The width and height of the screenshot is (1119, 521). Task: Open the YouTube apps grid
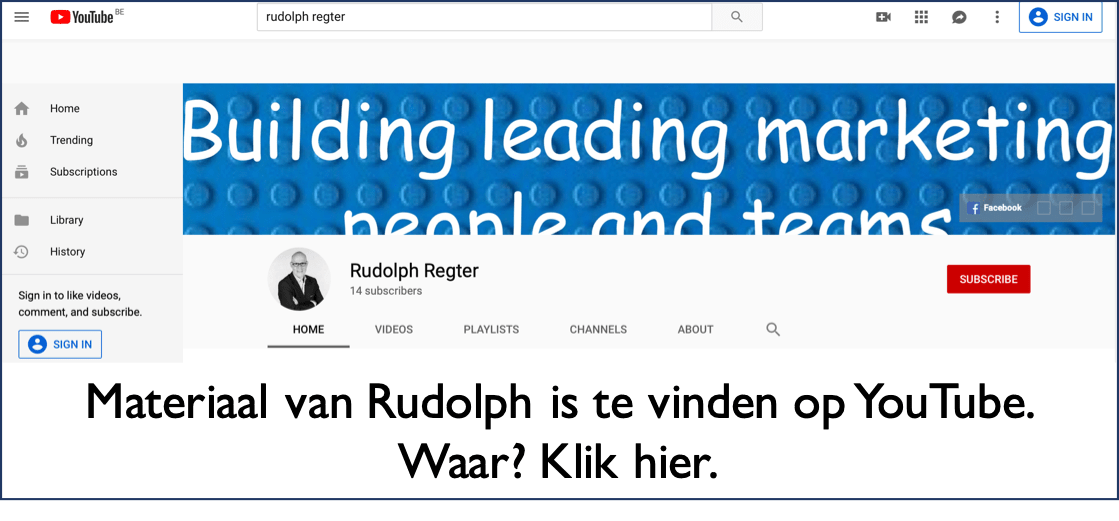click(x=921, y=17)
